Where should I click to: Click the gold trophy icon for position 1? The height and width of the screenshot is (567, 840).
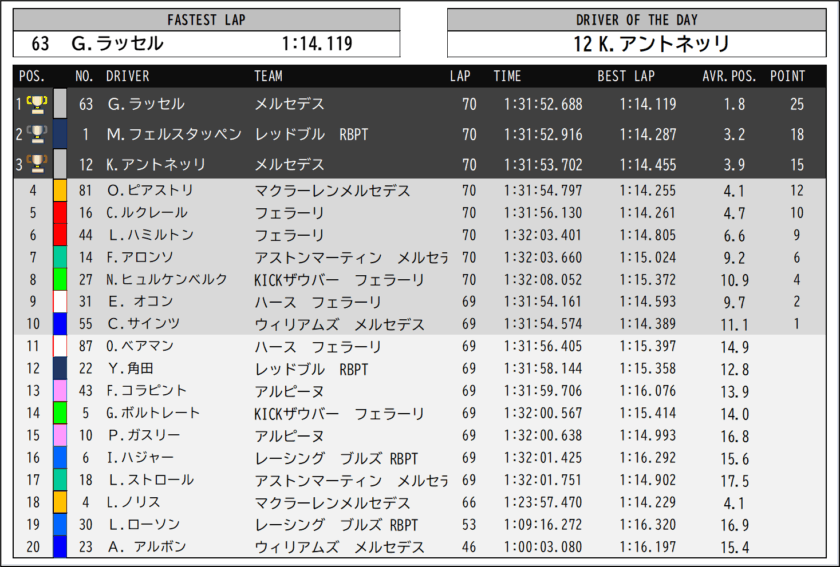[37, 104]
